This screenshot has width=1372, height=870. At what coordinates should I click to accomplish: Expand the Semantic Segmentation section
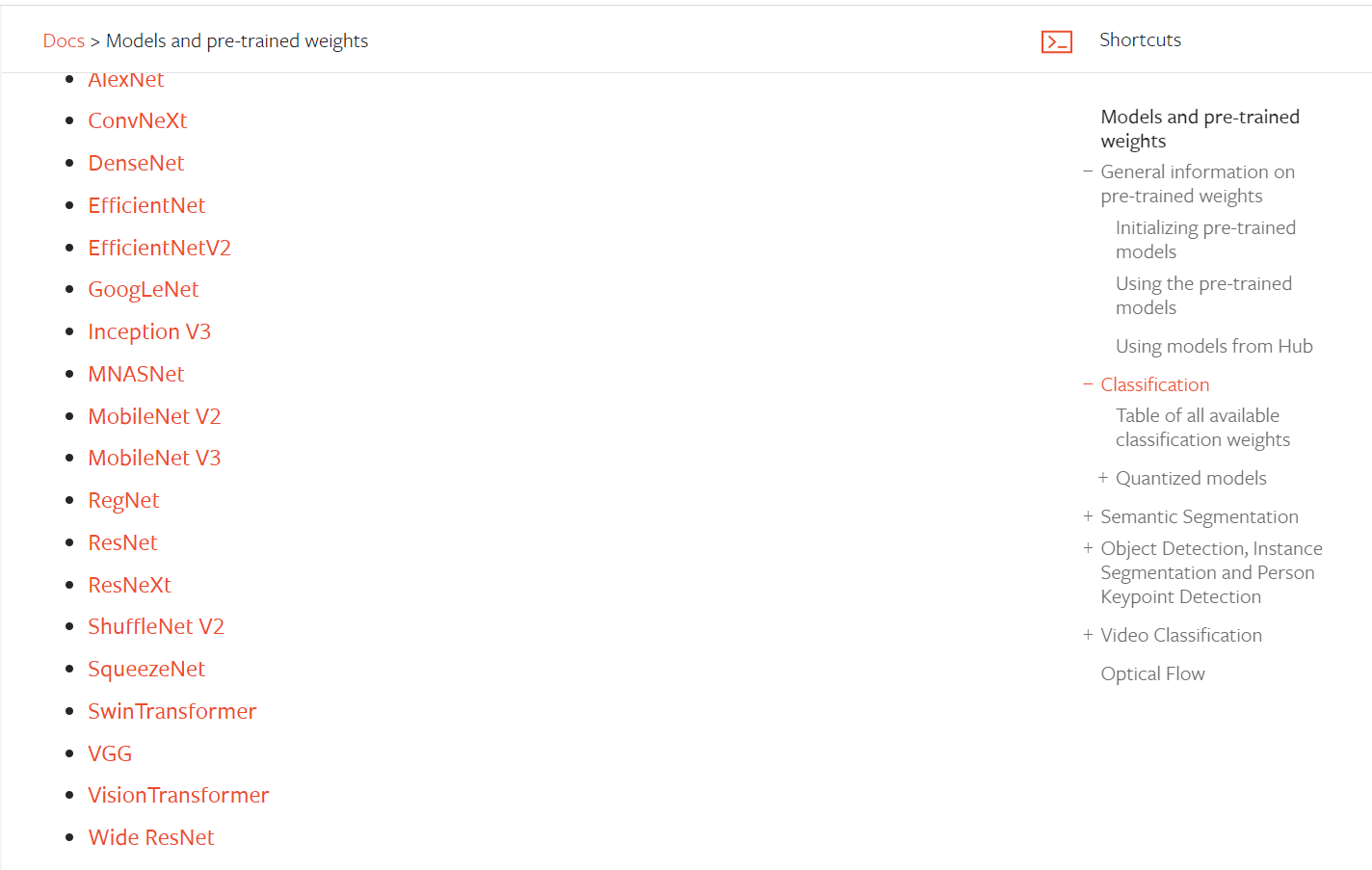[x=1088, y=516]
